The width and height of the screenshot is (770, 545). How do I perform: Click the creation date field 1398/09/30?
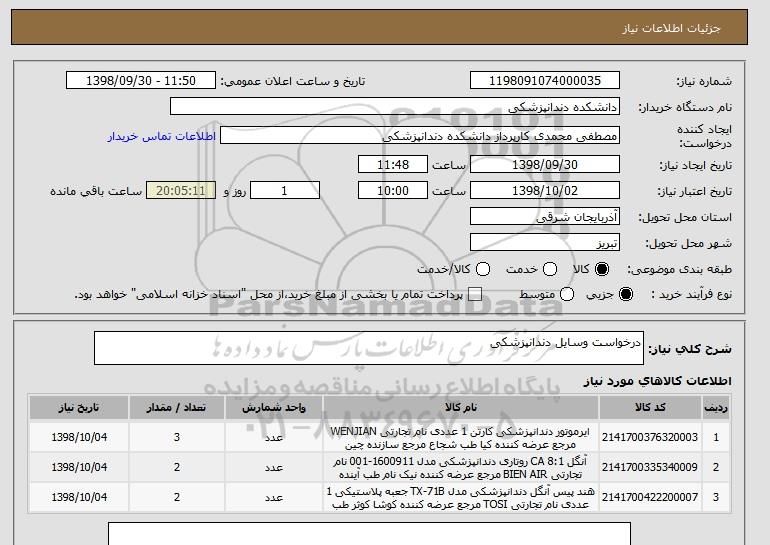coord(545,164)
